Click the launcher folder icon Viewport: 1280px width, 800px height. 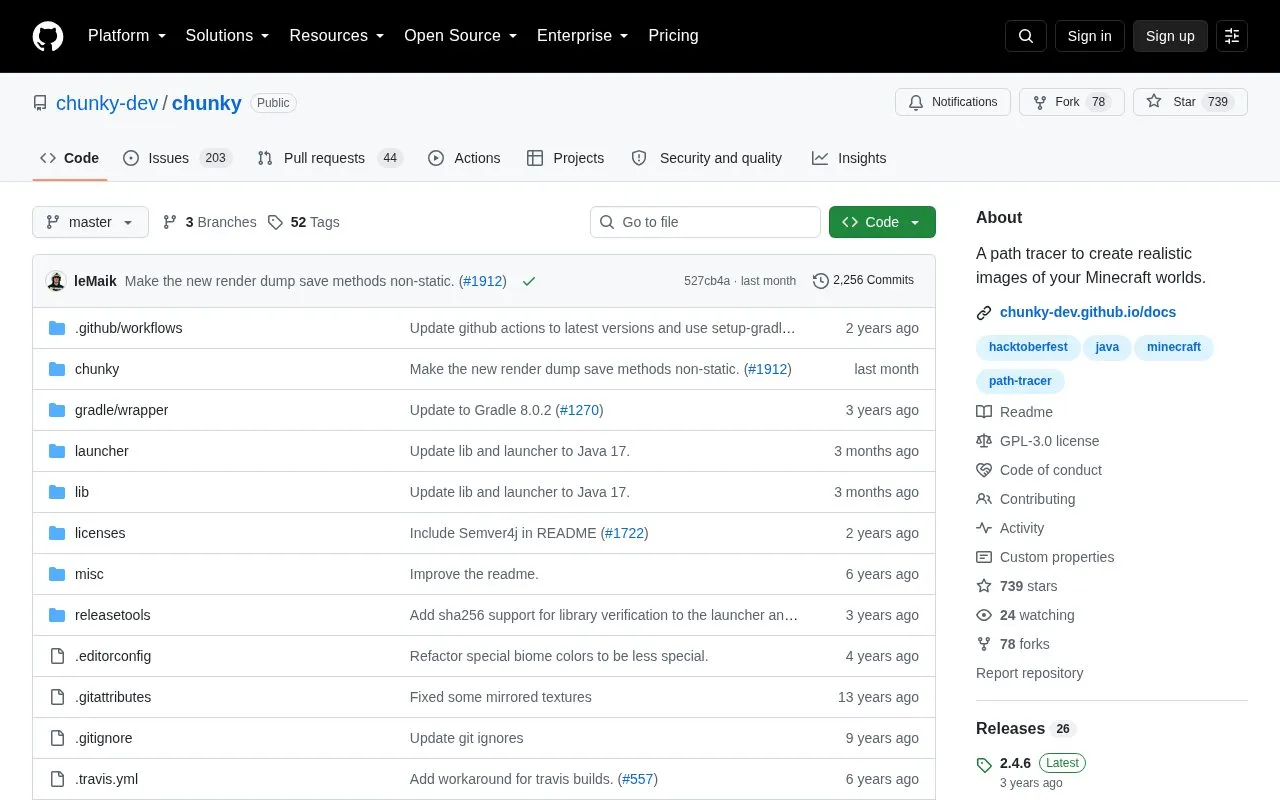click(57, 451)
